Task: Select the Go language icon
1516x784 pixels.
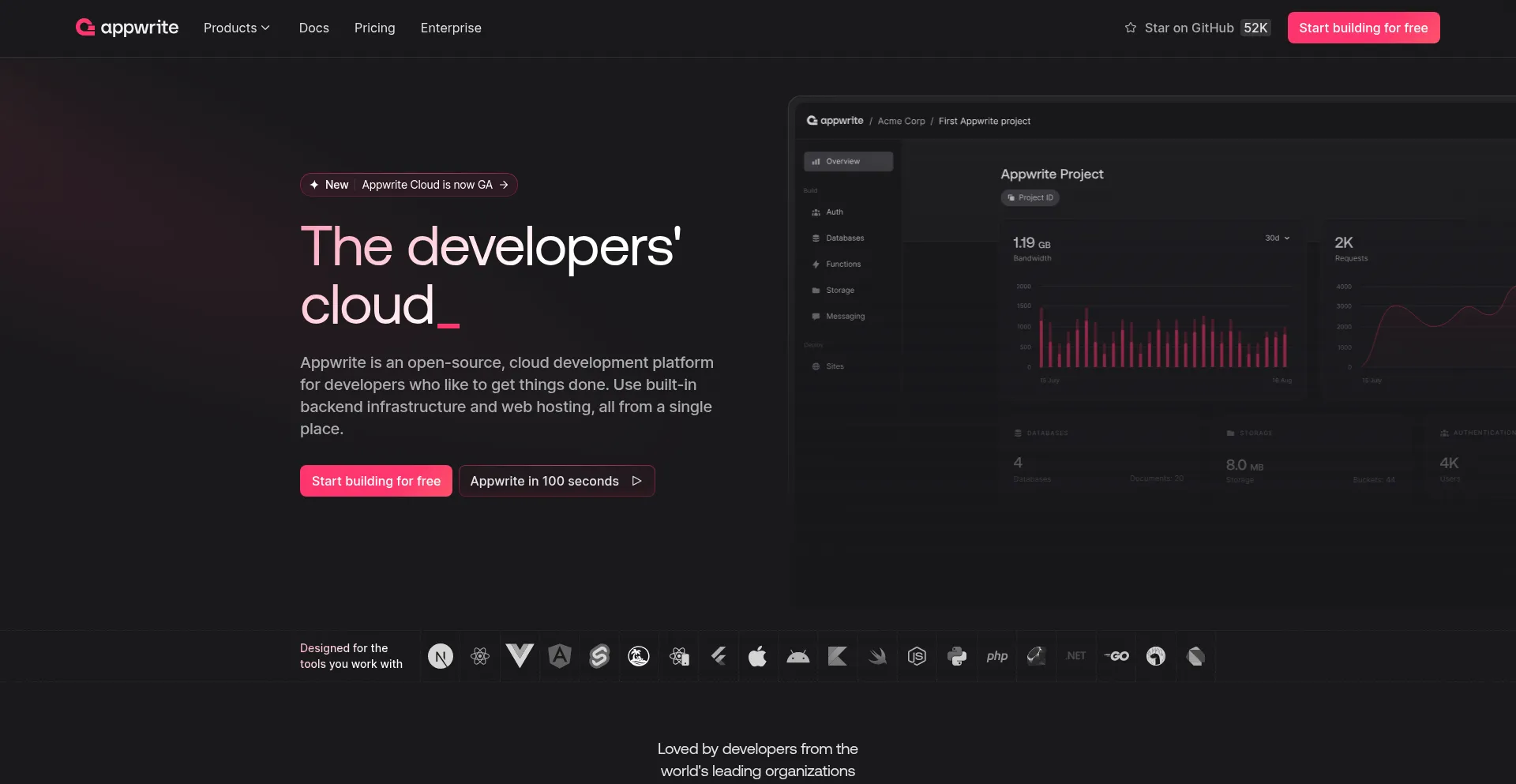Action: [1116, 656]
